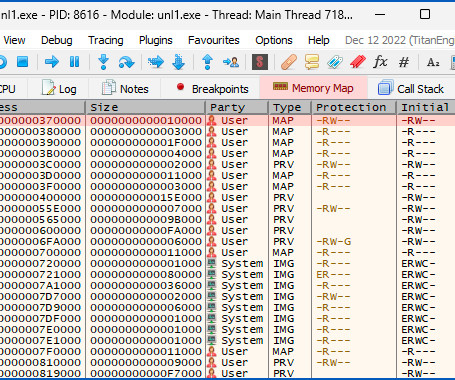455x380 pixels.
Task: Switch to the Call Stack tab
Action: tap(411, 88)
